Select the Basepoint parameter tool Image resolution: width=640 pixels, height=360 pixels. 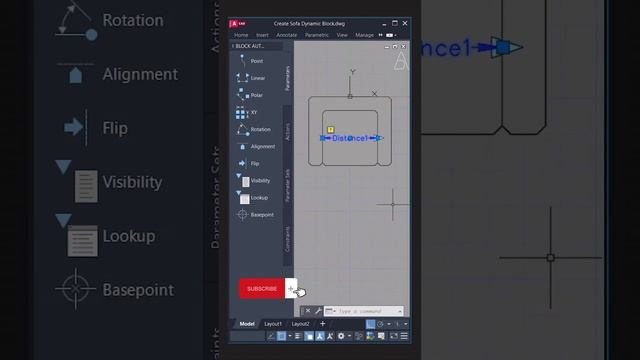255,215
